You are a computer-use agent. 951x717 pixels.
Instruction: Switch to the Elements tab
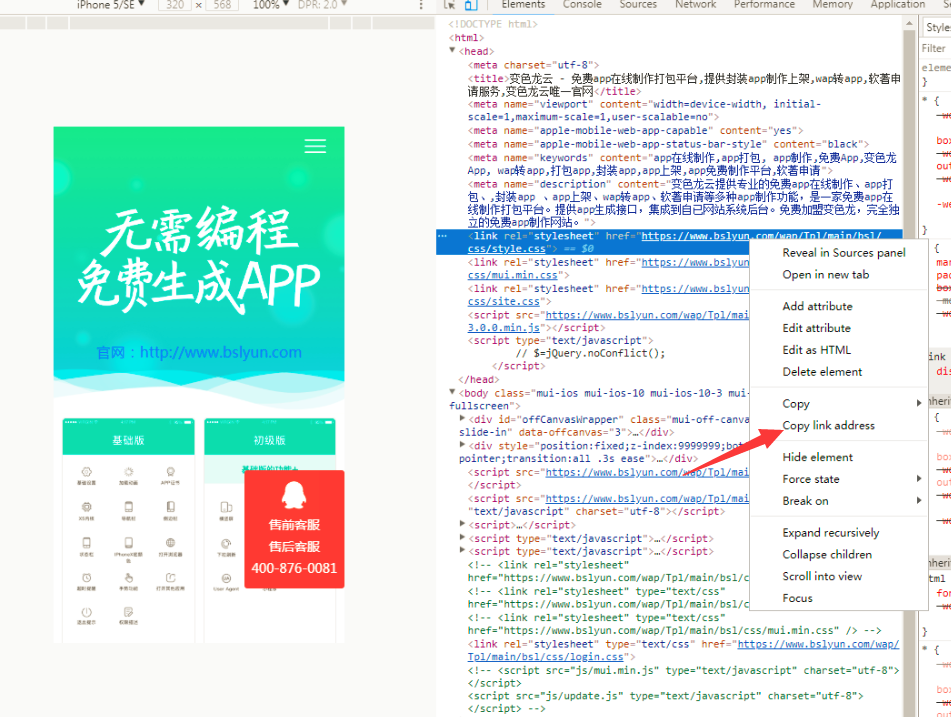[523, 5]
